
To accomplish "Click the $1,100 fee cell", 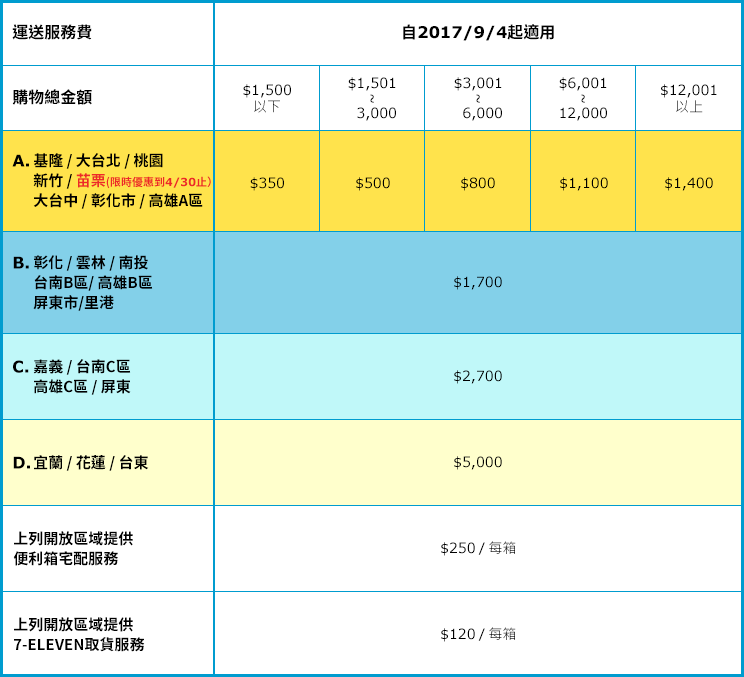I will pyautogui.click(x=583, y=183).
